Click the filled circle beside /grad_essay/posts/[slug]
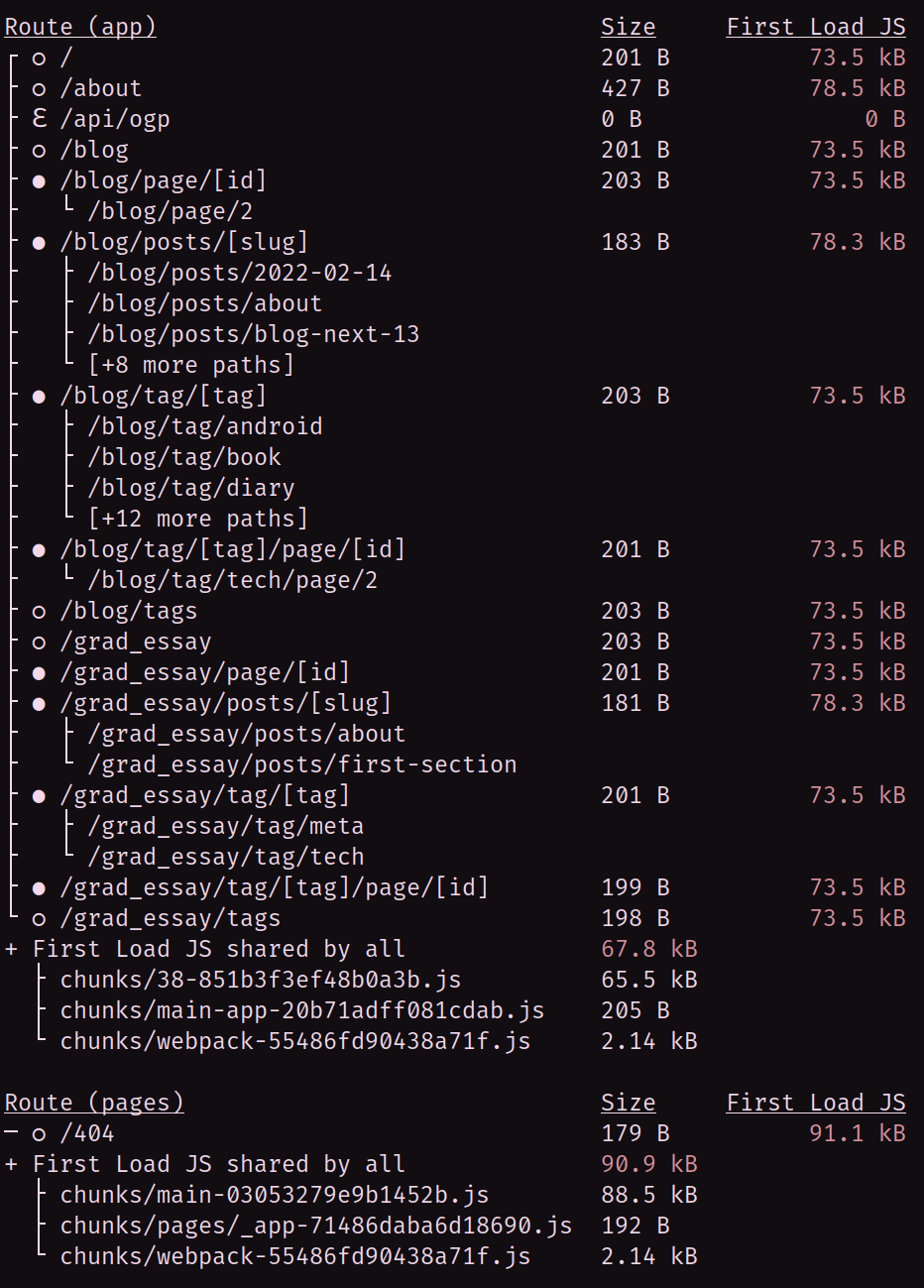 pyautogui.click(x=40, y=704)
